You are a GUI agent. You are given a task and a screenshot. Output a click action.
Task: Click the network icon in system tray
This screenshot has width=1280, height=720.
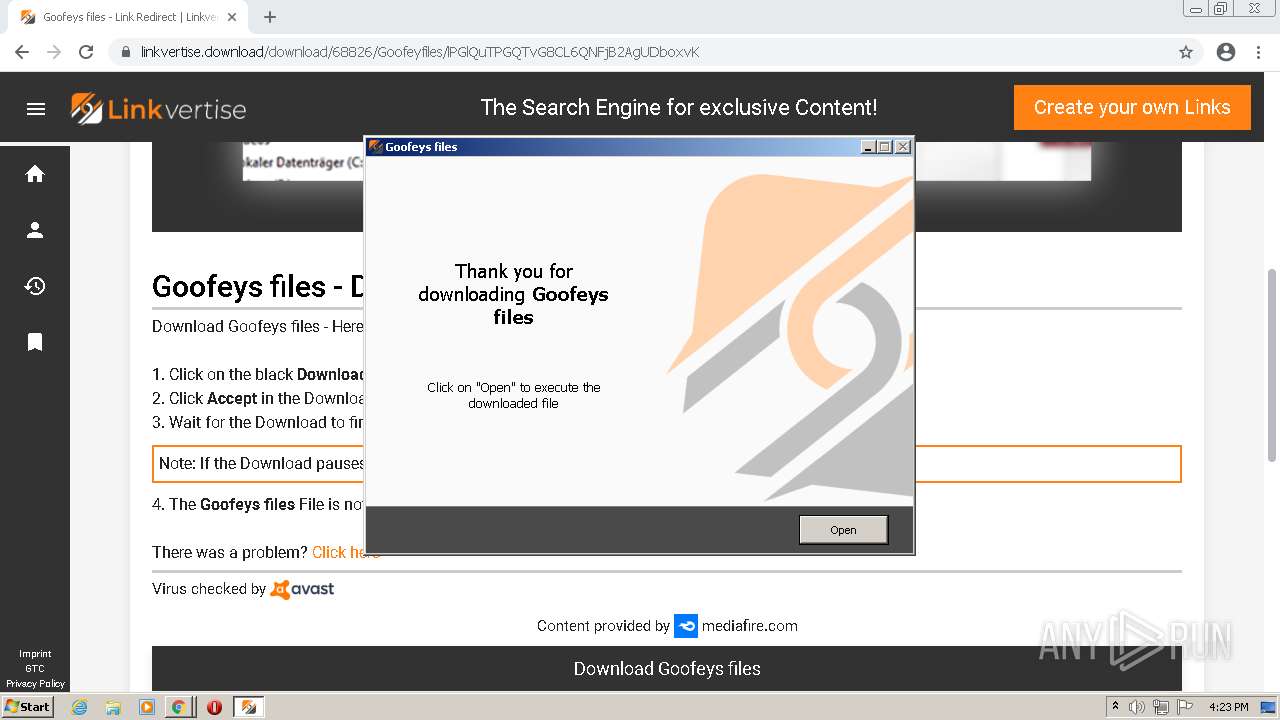[1161, 707]
